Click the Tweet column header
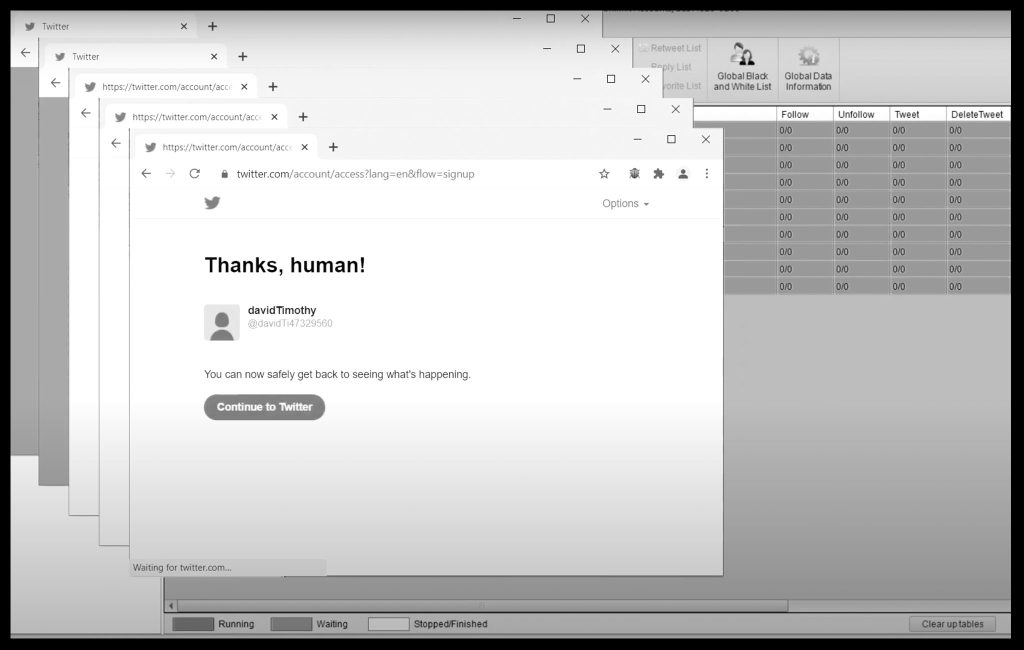1024x650 pixels. tap(918, 114)
